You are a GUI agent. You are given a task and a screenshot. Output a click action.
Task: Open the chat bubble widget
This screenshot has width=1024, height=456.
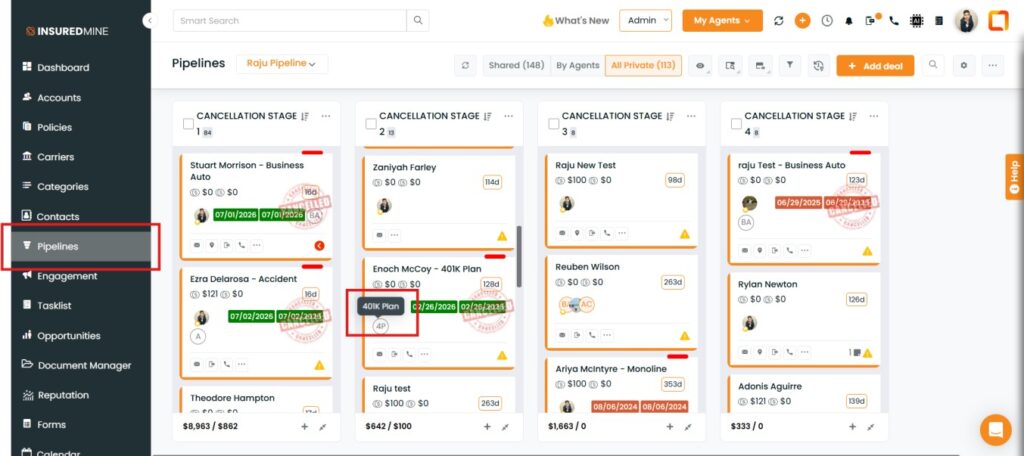click(995, 430)
